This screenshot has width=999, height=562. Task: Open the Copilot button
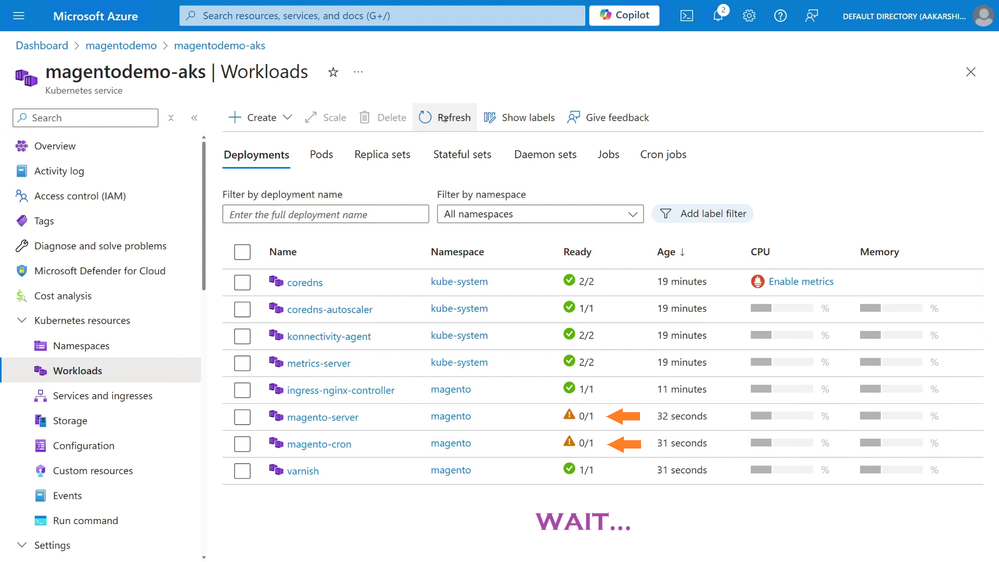624,15
